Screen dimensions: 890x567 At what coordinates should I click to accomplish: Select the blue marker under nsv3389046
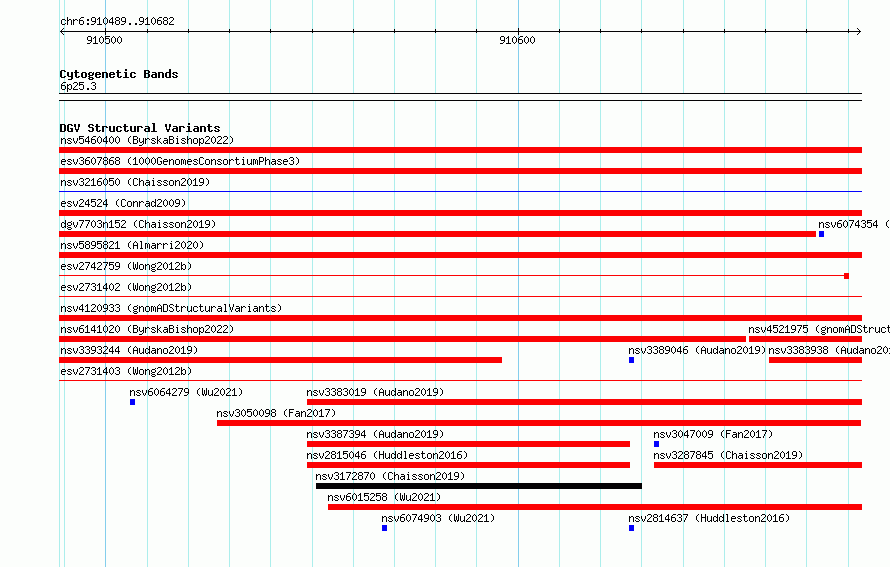[x=631, y=360]
